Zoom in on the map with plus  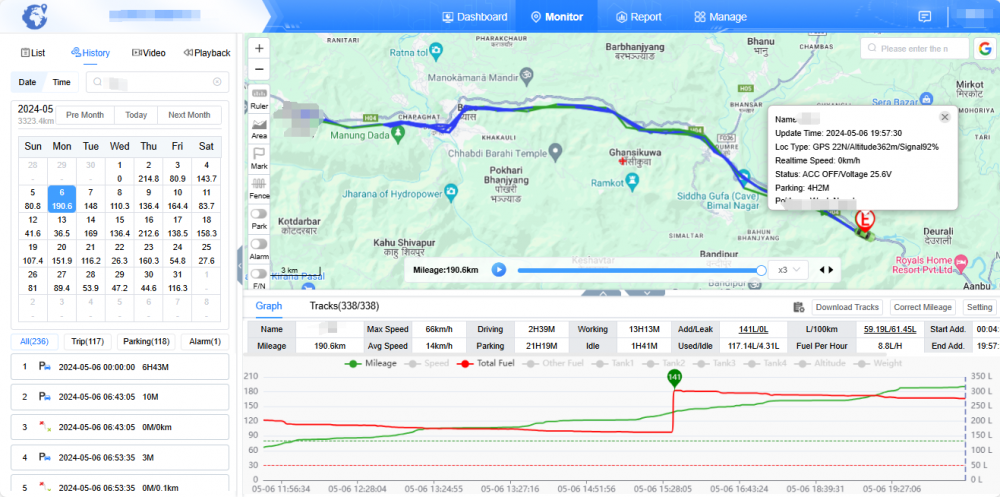(260, 48)
